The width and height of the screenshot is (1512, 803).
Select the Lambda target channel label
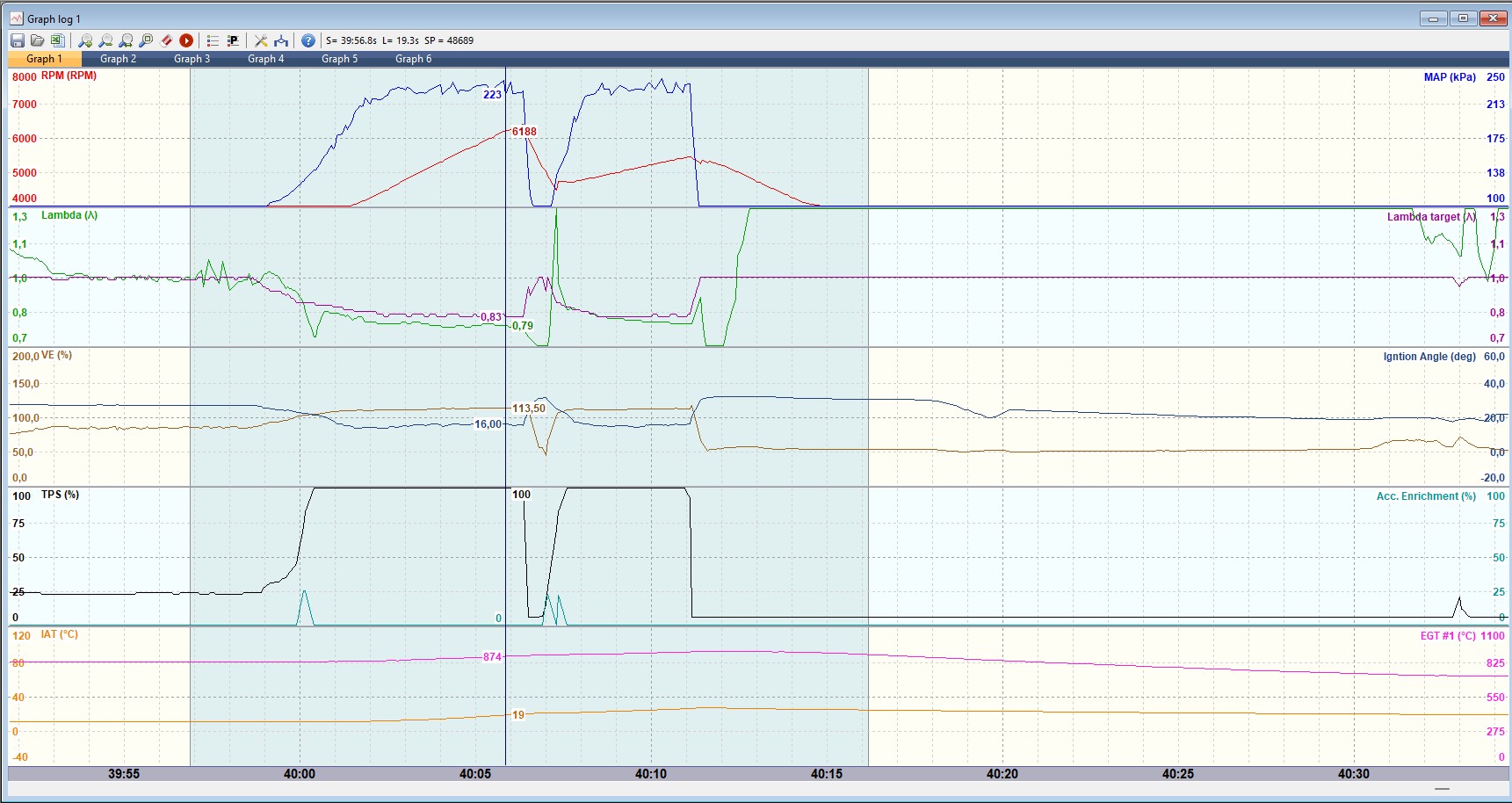[1431, 217]
